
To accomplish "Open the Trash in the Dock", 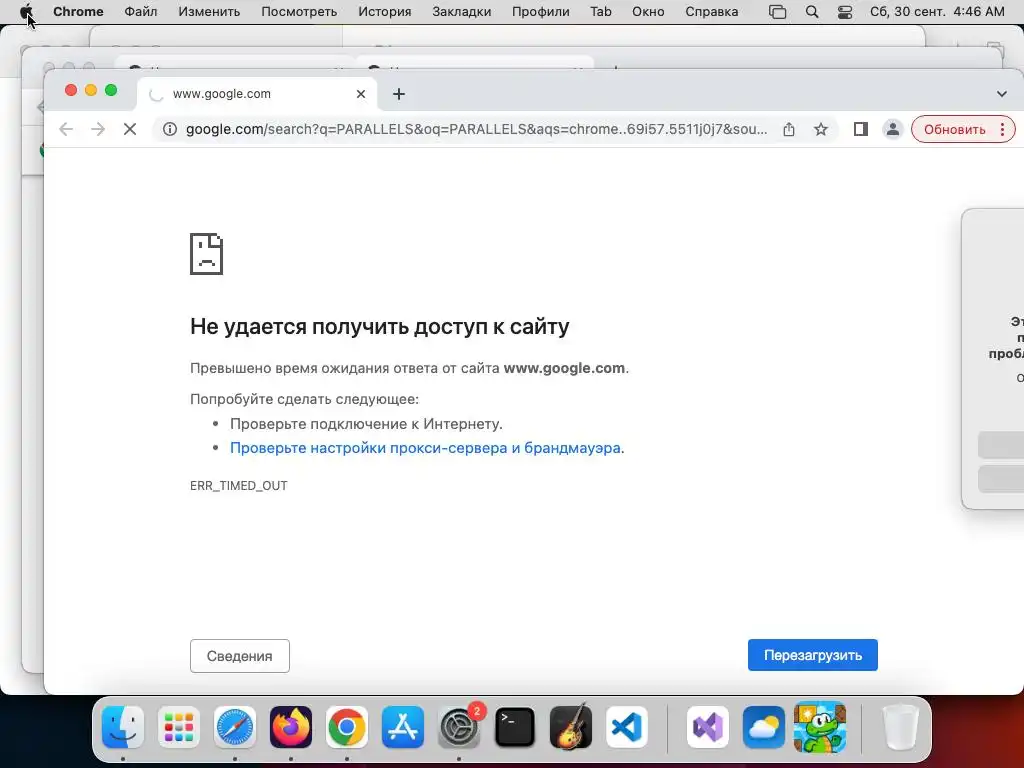I will tap(901, 727).
